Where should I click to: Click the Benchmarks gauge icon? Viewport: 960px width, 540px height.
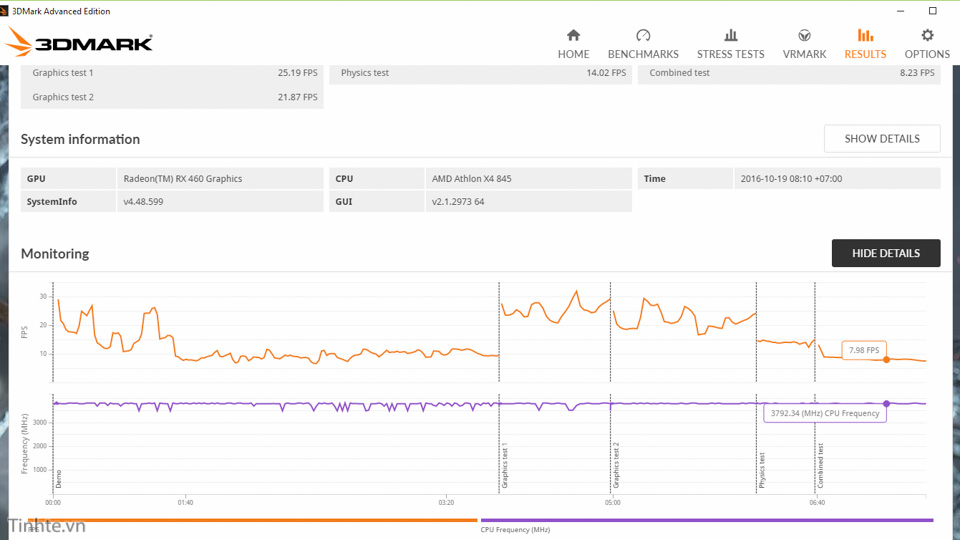coord(643,35)
